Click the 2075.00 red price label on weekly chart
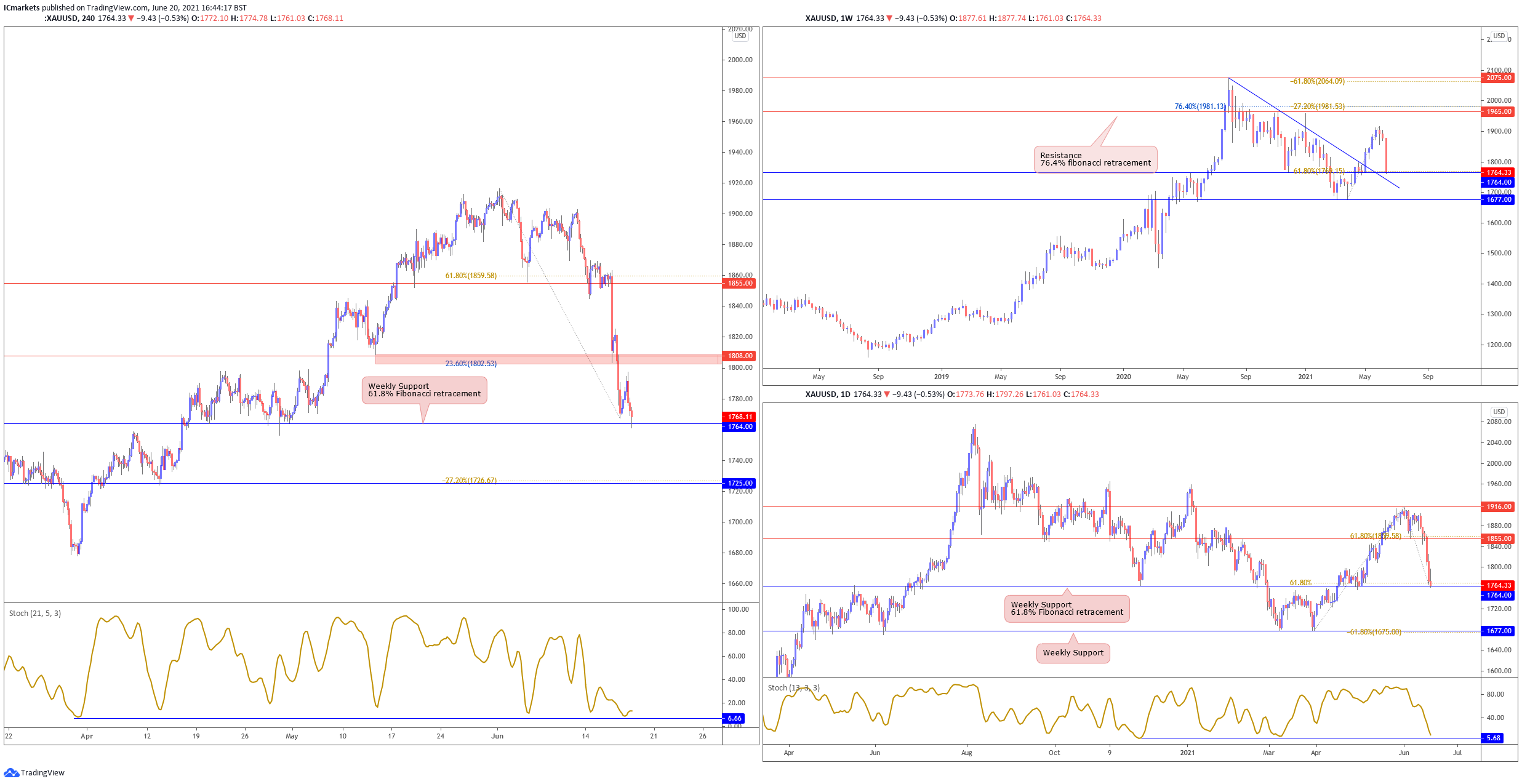The width and height of the screenshot is (1522, 784). tap(1499, 78)
